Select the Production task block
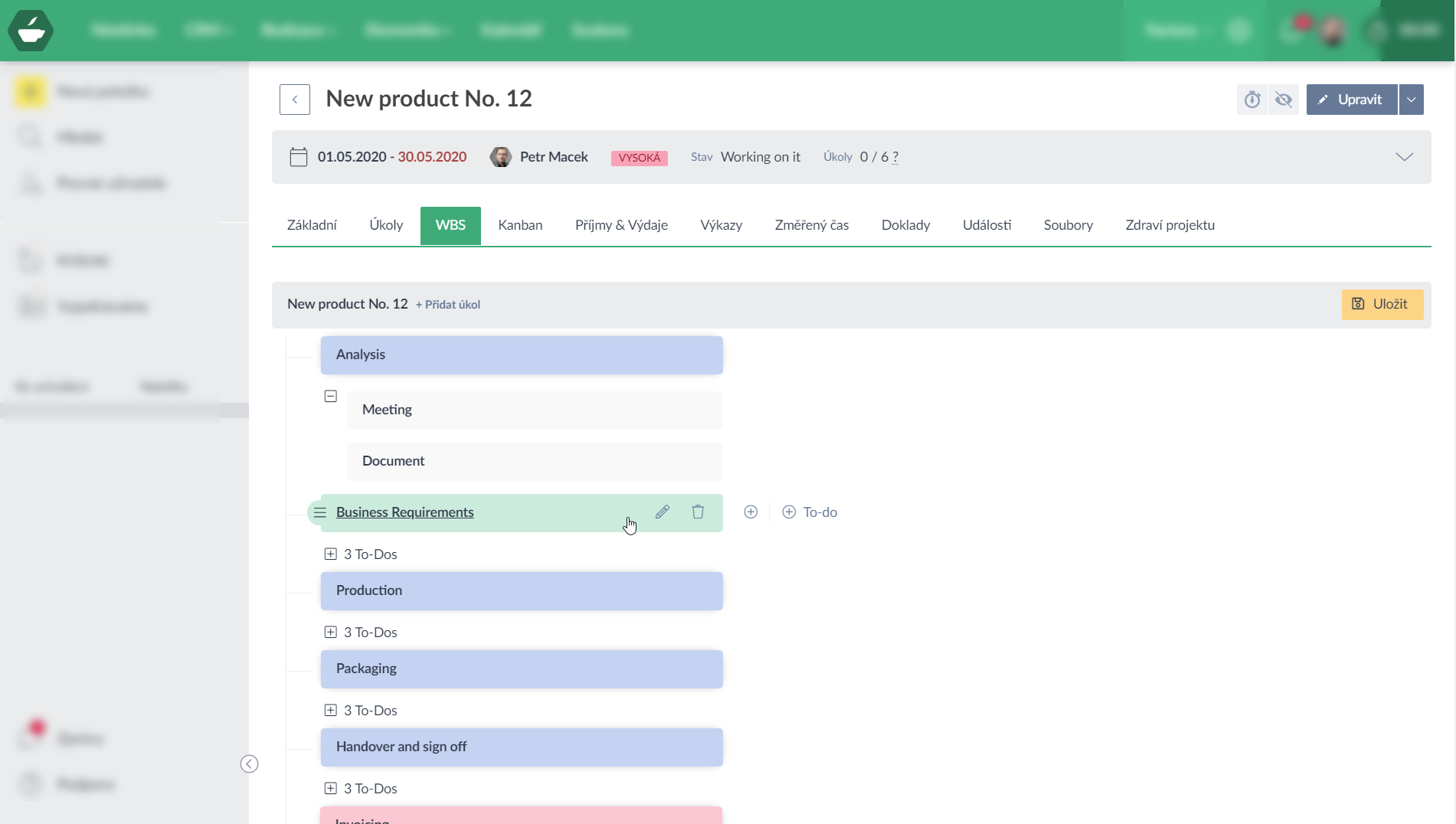Image resolution: width=1456 pixels, height=824 pixels. (x=521, y=591)
